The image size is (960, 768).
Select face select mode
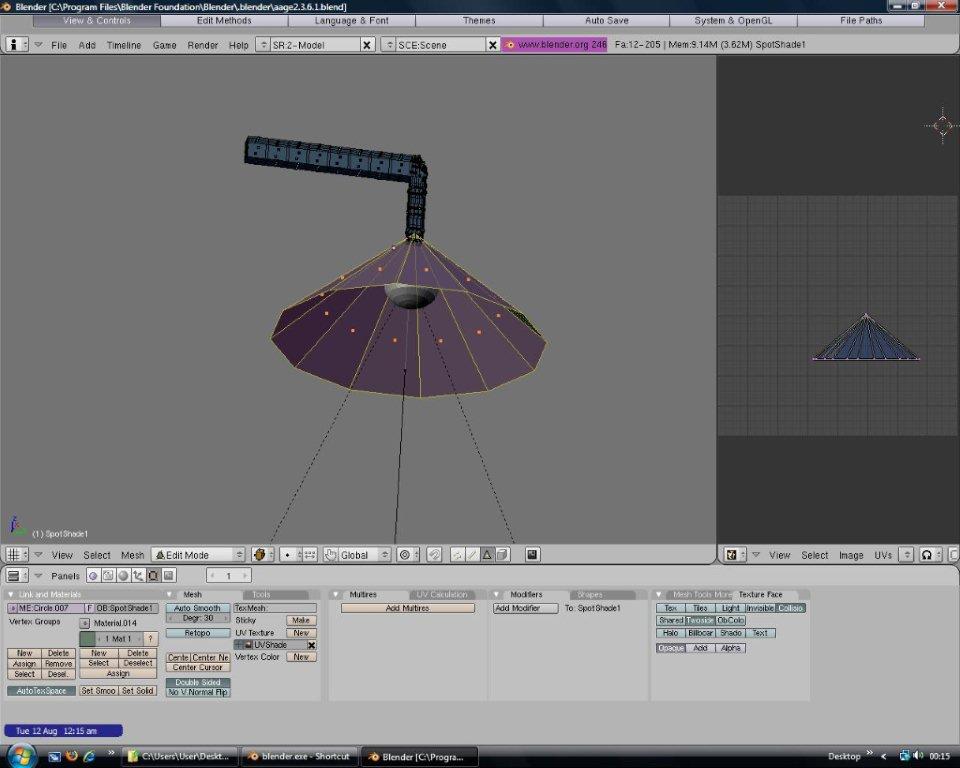487,555
